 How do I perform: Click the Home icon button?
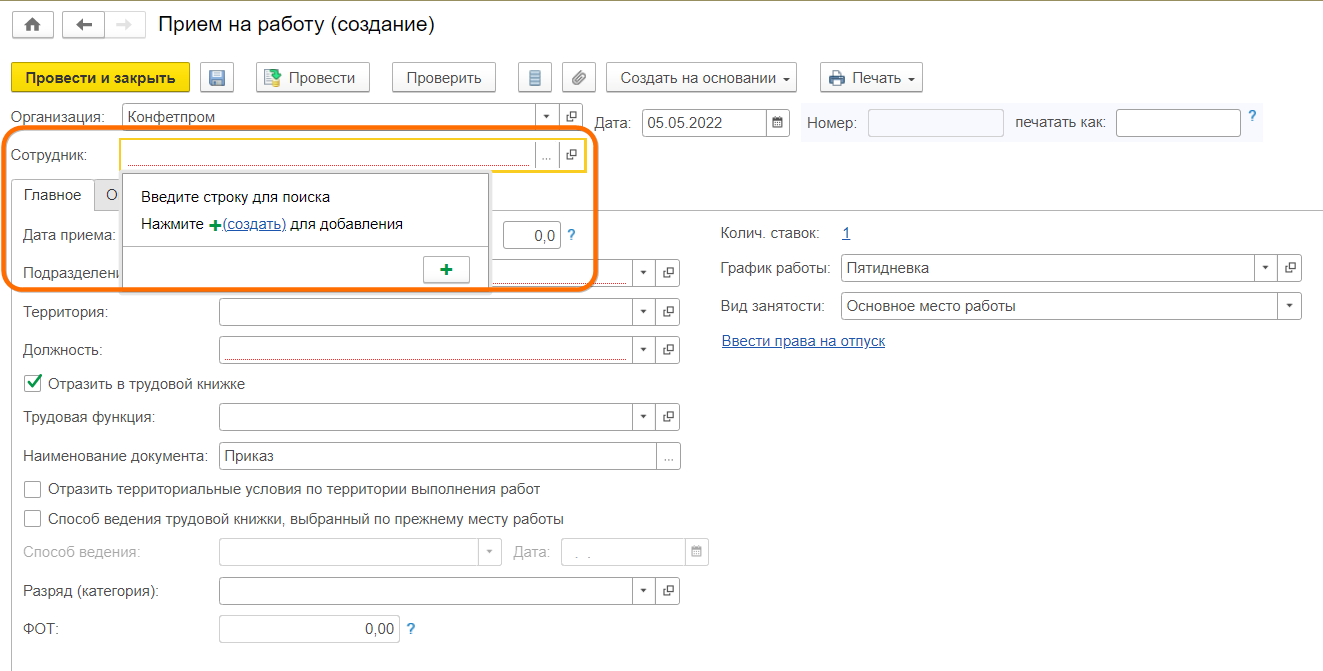(x=32, y=25)
